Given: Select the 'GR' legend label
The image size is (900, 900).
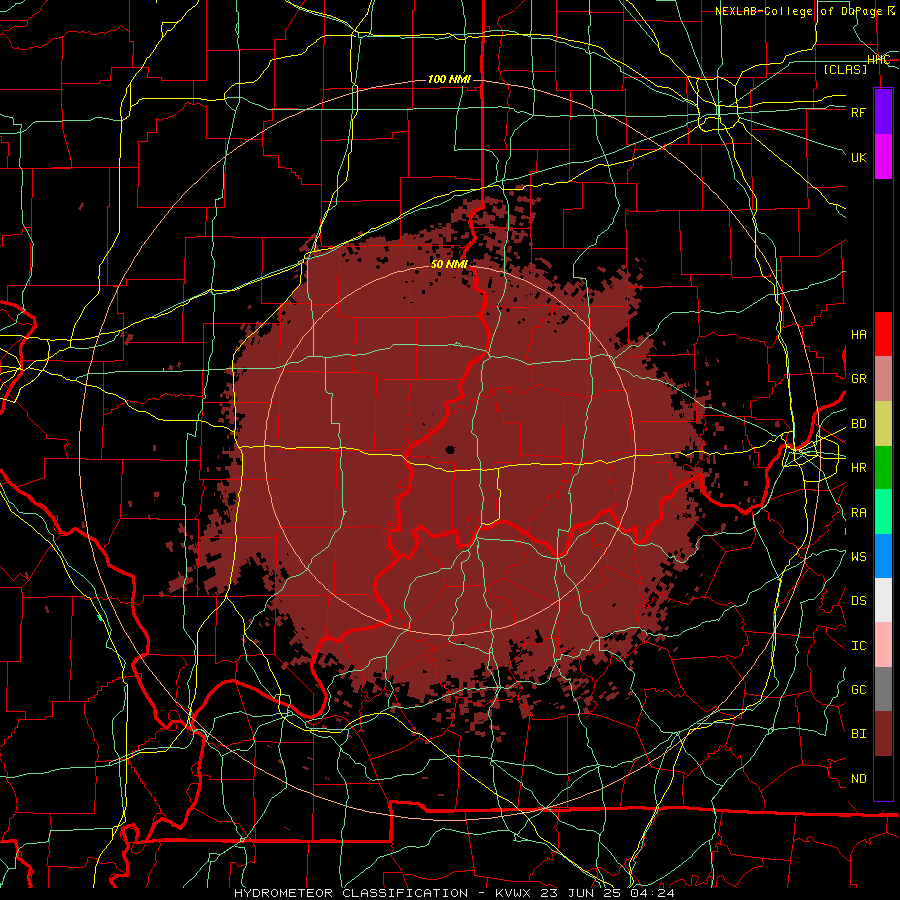Looking at the screenshot, I should tap(858, 379).
